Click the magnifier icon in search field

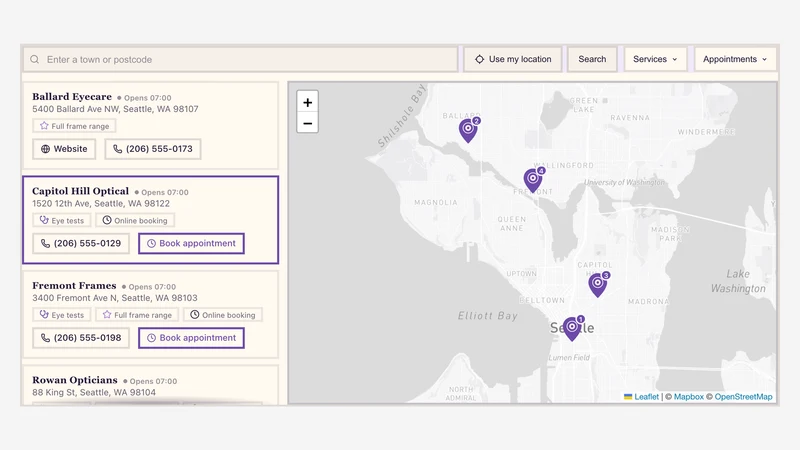34,60
